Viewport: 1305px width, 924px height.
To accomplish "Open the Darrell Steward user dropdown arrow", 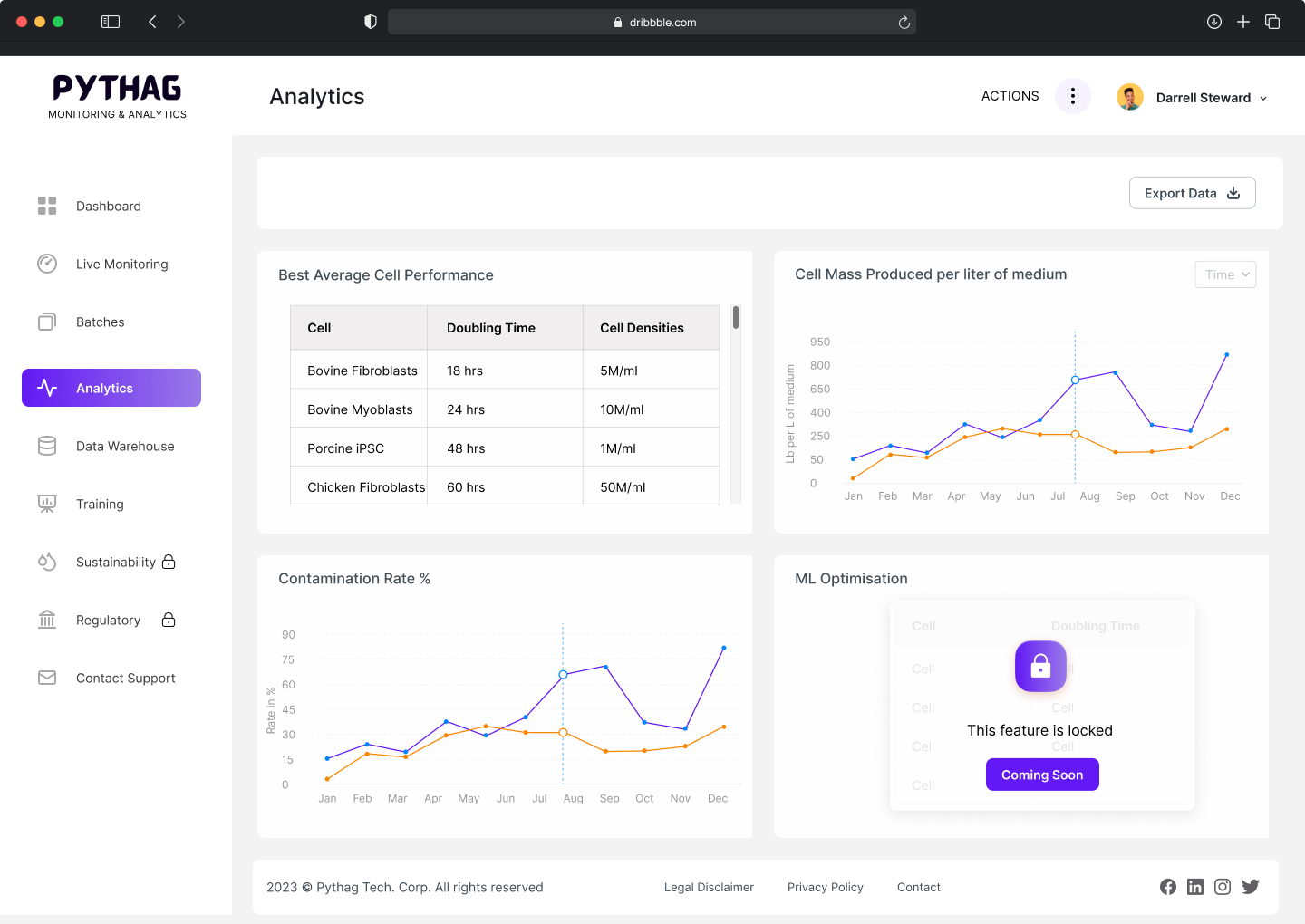I will (1263, 98).
